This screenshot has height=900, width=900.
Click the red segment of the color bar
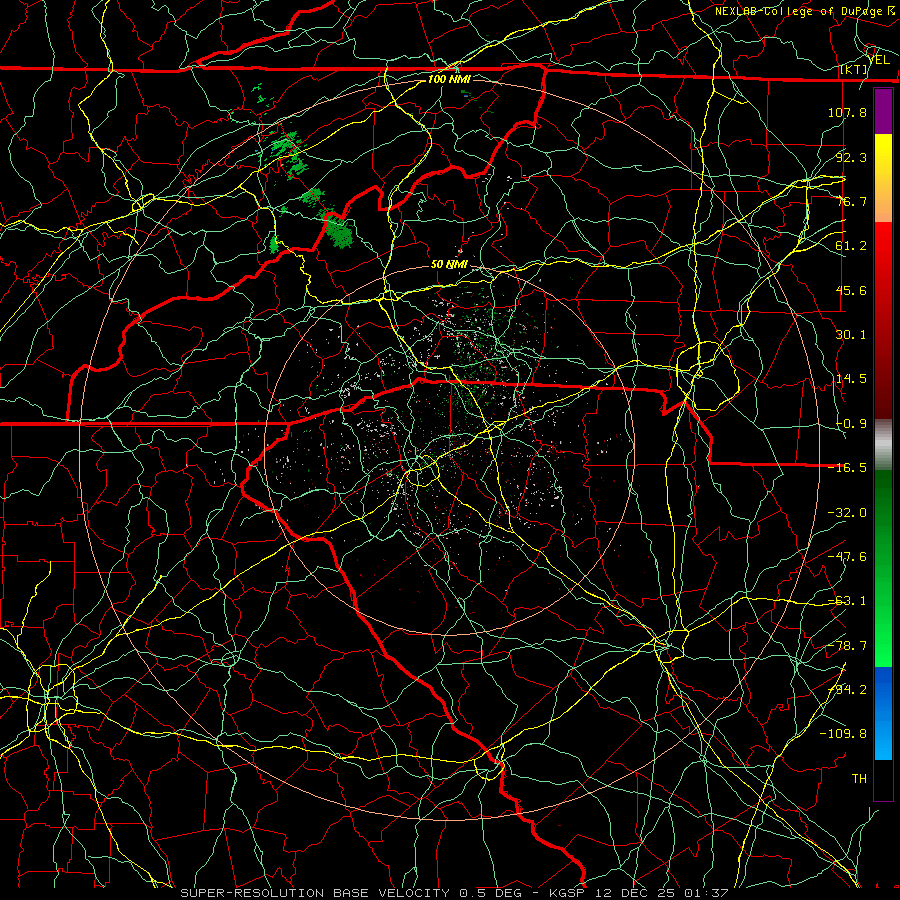[883, 320]
